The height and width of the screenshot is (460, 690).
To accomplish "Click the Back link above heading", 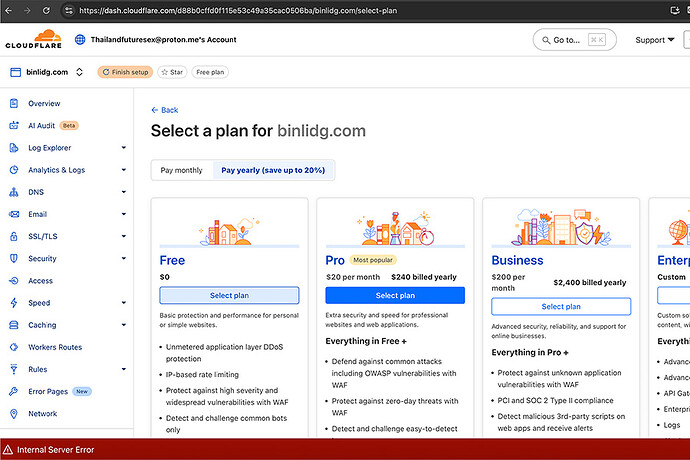I will [x=165, y=110].
